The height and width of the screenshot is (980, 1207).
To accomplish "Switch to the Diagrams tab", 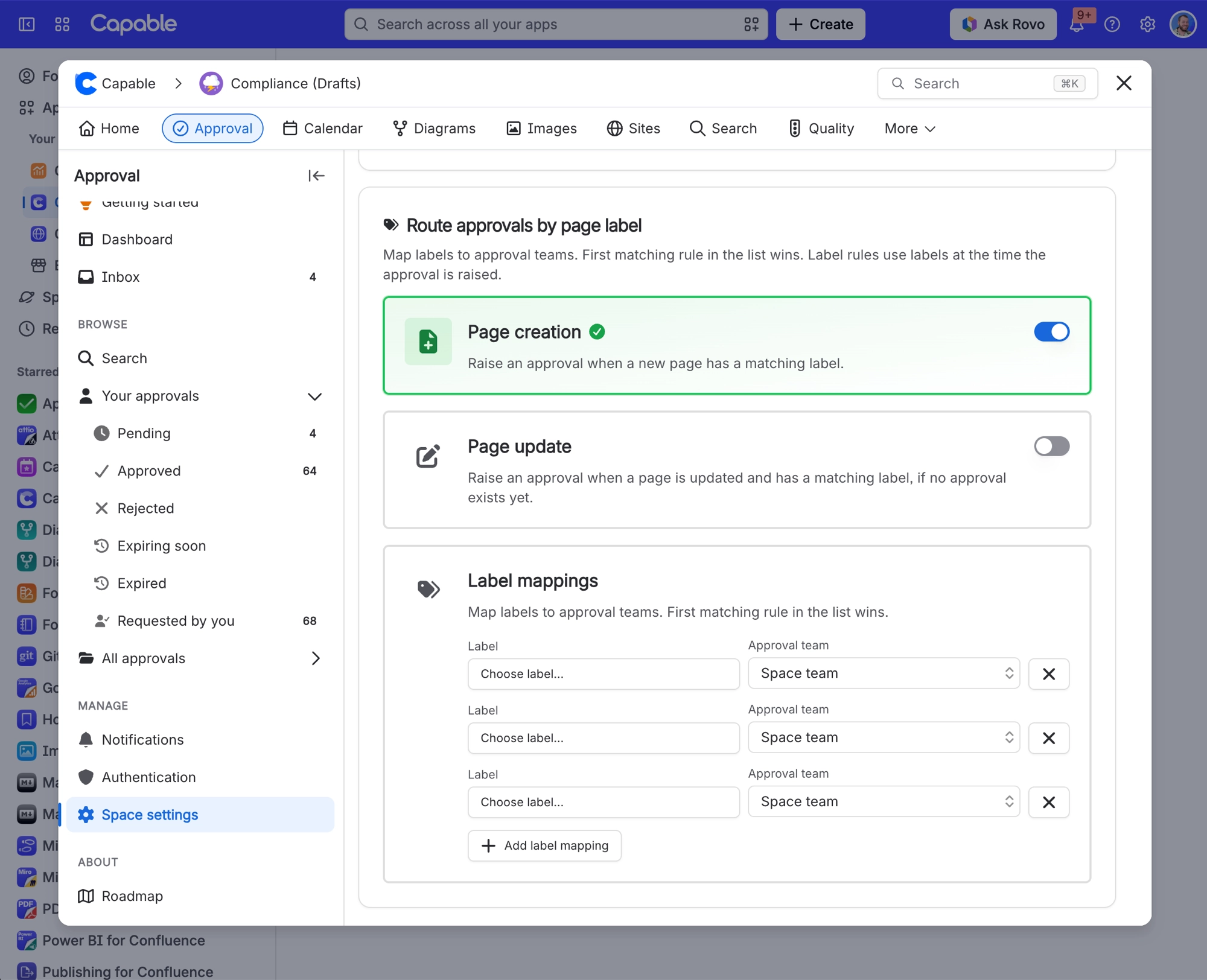I will [x=434, y=129].
